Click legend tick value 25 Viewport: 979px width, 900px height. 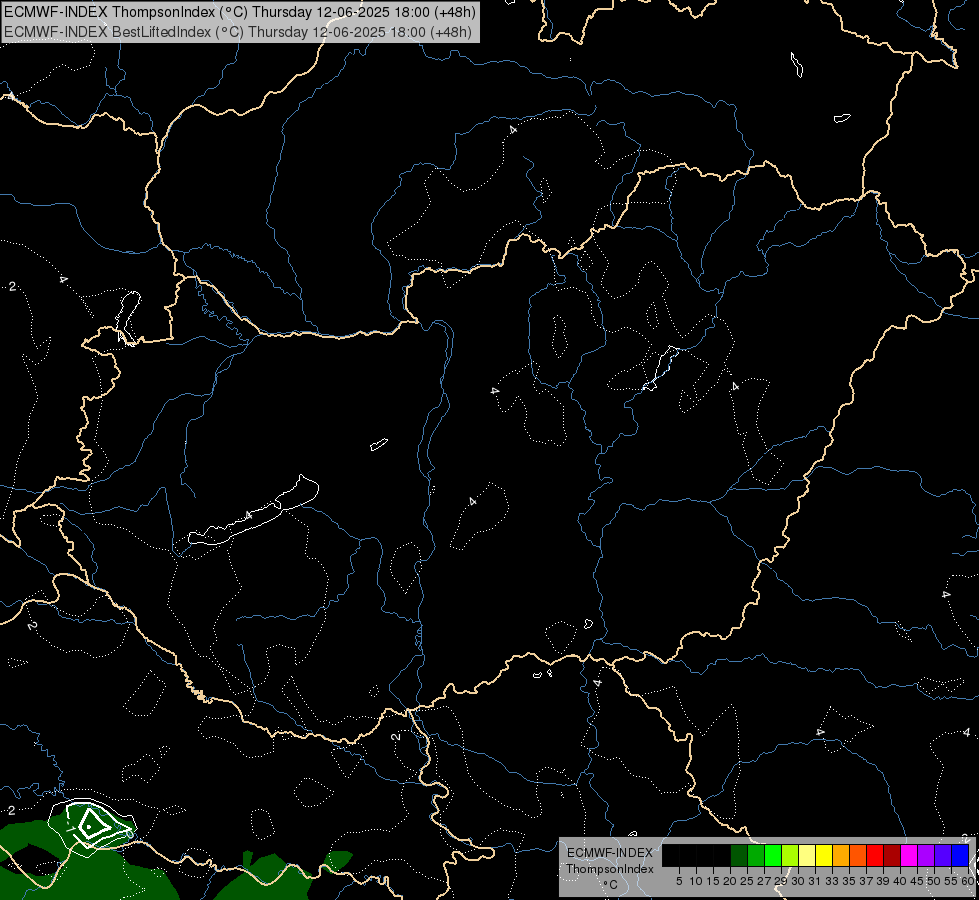click(747, 881)
